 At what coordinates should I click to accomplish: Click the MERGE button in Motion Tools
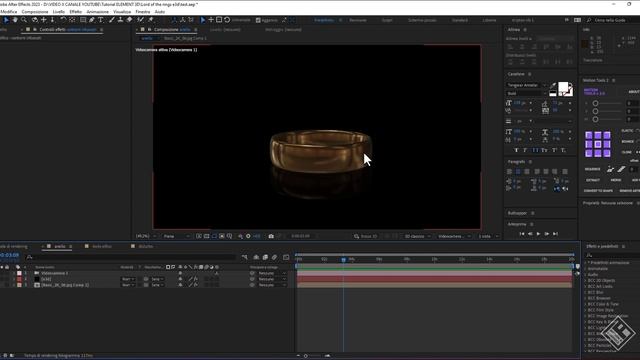[x=616, y=180]
